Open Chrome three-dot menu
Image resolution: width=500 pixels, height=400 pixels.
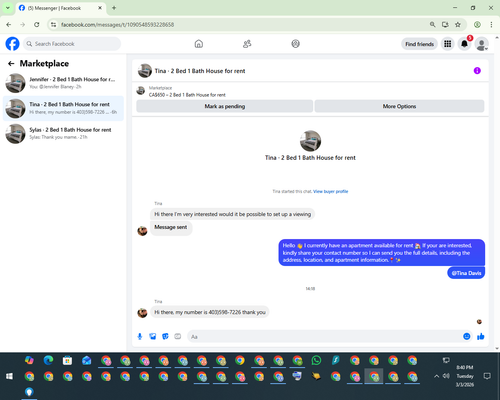(491, 24)
